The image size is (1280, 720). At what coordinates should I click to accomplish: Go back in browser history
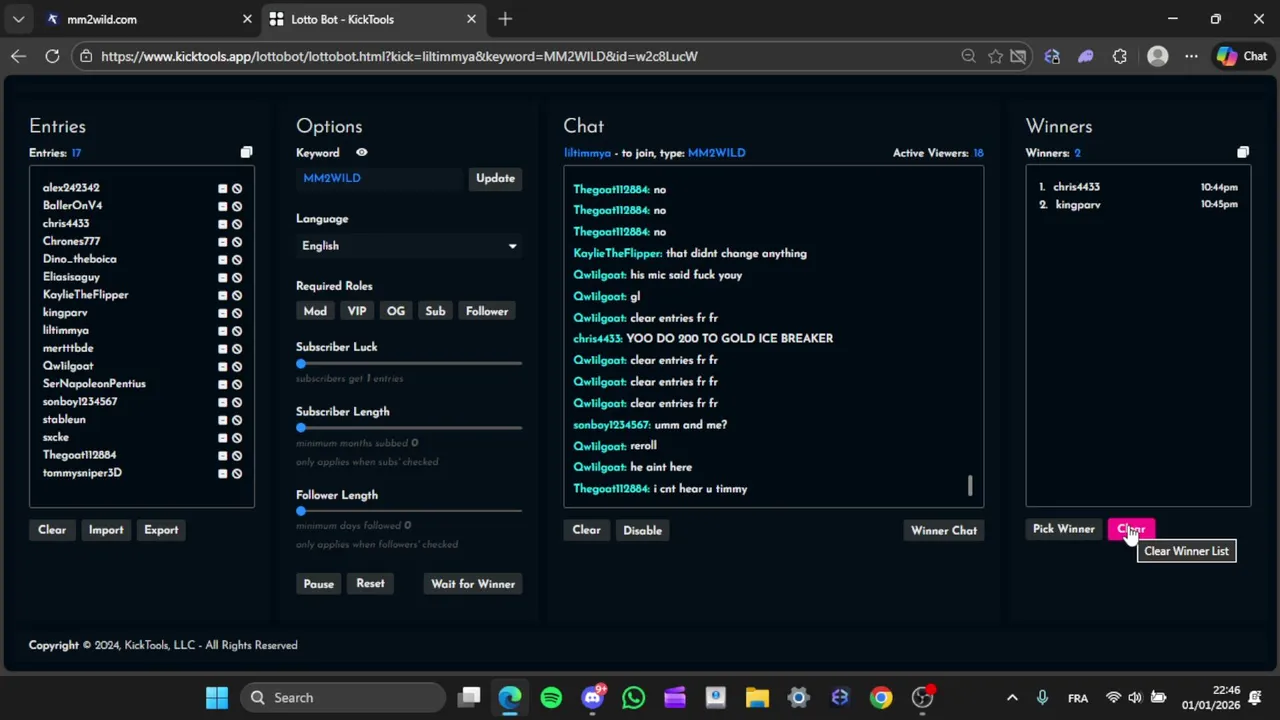point(18,56)
